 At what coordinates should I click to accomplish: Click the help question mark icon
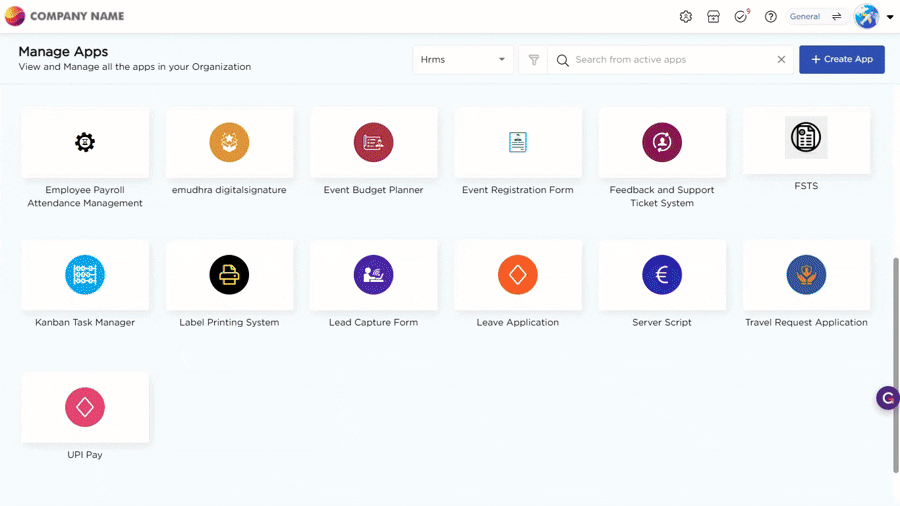point(771,17)
